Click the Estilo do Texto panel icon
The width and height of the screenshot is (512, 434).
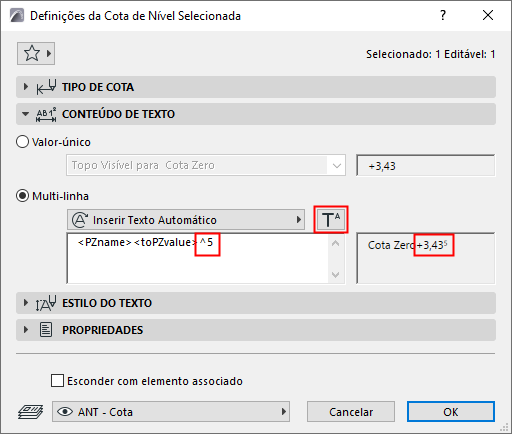[x=46, y=303]
